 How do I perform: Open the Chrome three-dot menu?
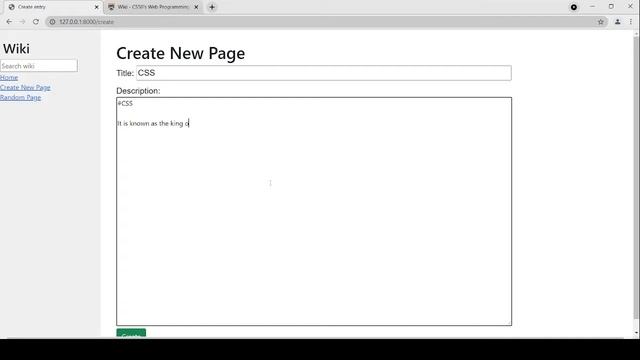(631, 22)
